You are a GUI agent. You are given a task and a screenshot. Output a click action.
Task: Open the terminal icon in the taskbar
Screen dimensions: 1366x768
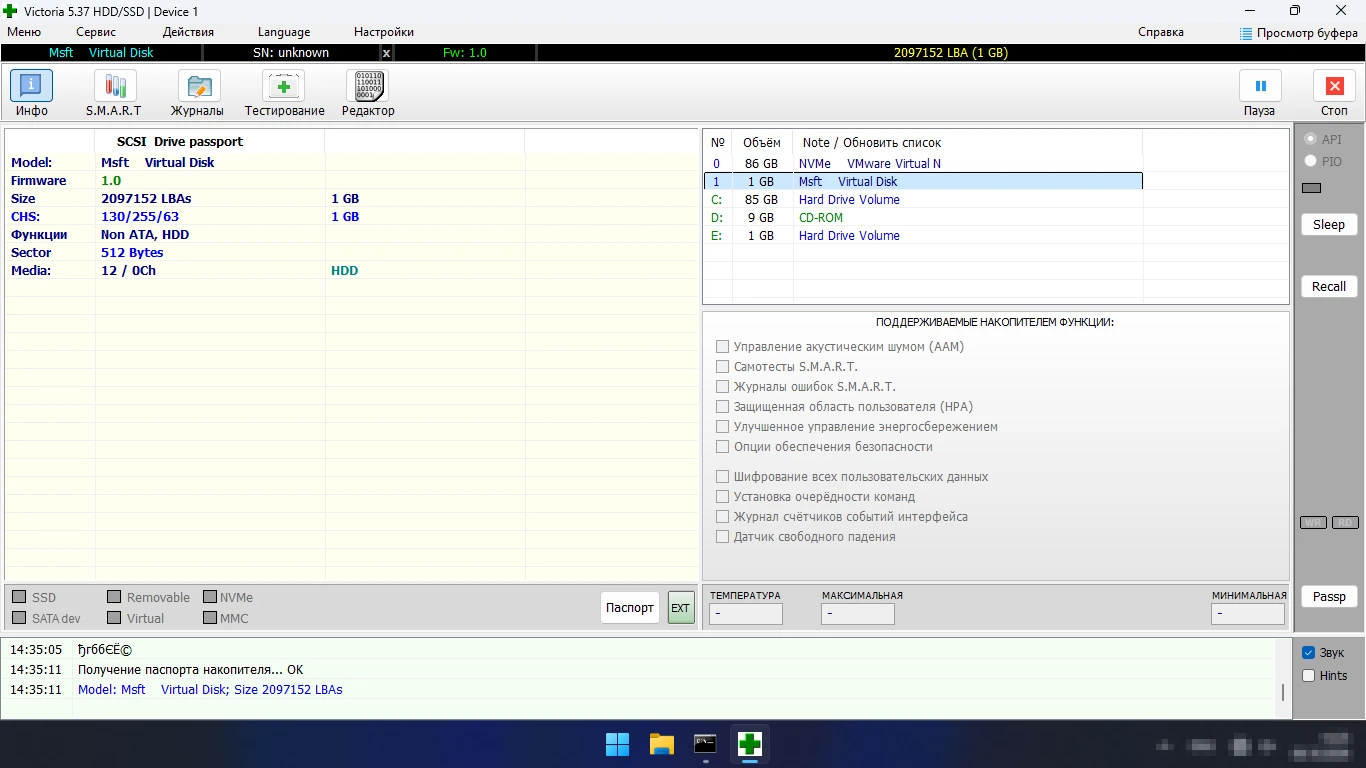[705, 744]
